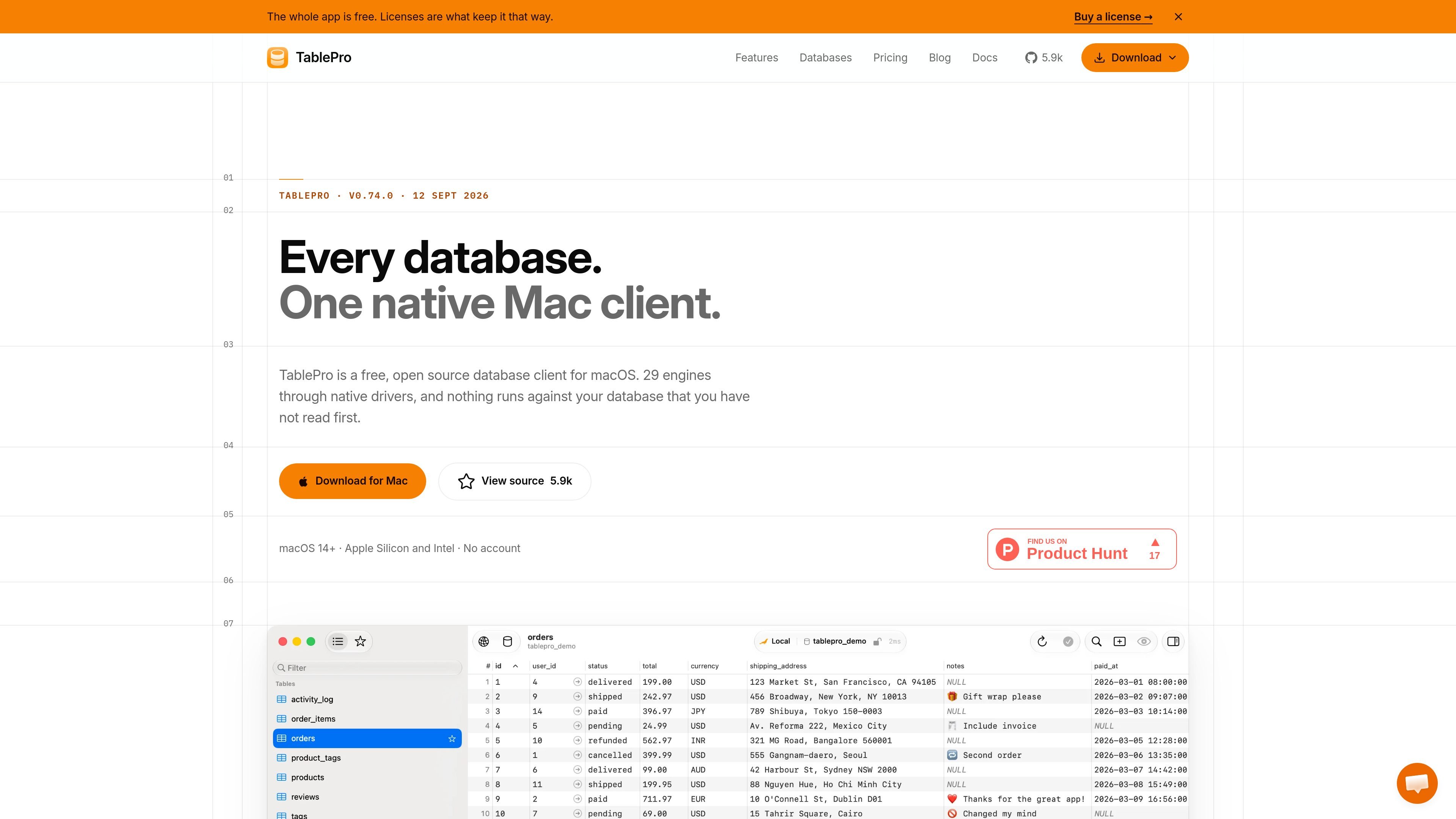Select reviews table name in sidebar
This screenshot has height=819, width=1456.
click(305, 797)
